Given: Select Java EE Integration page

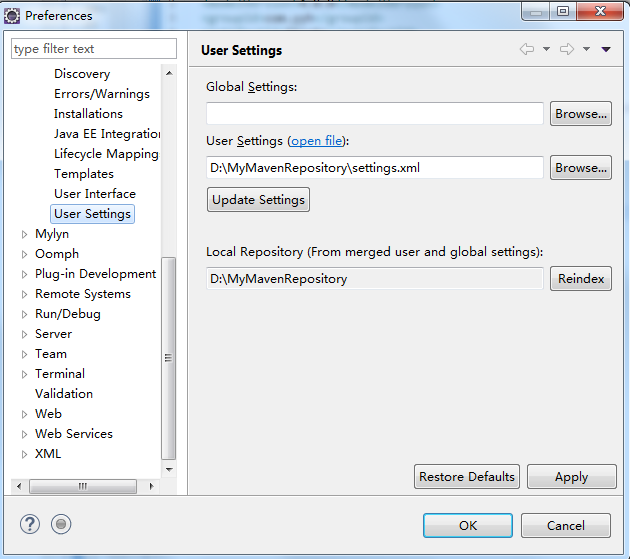Looking at the screenshot, I should pyautogui.click(x=107, y=134).
